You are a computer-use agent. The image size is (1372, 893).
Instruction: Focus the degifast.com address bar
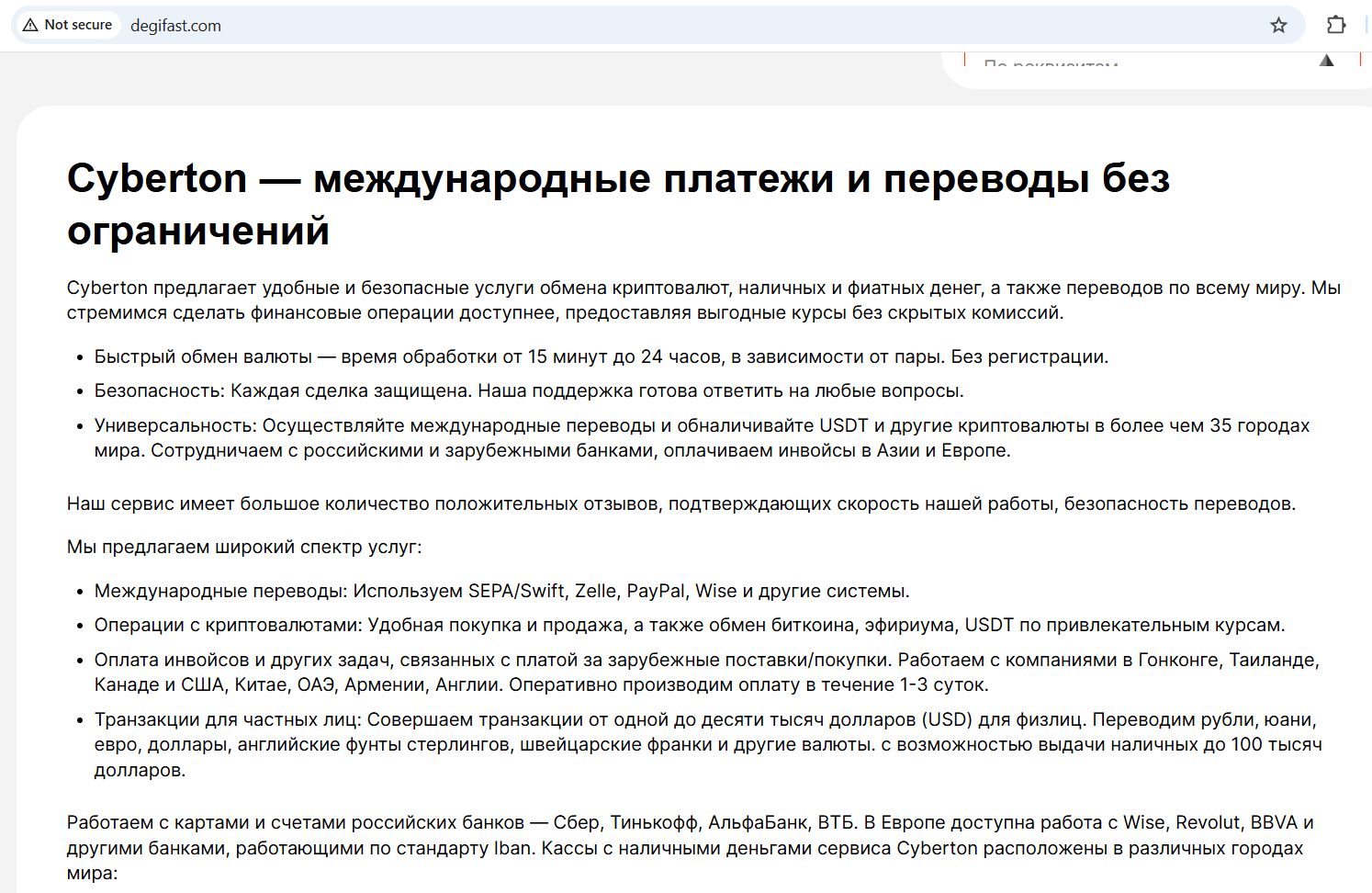[658, 25]
